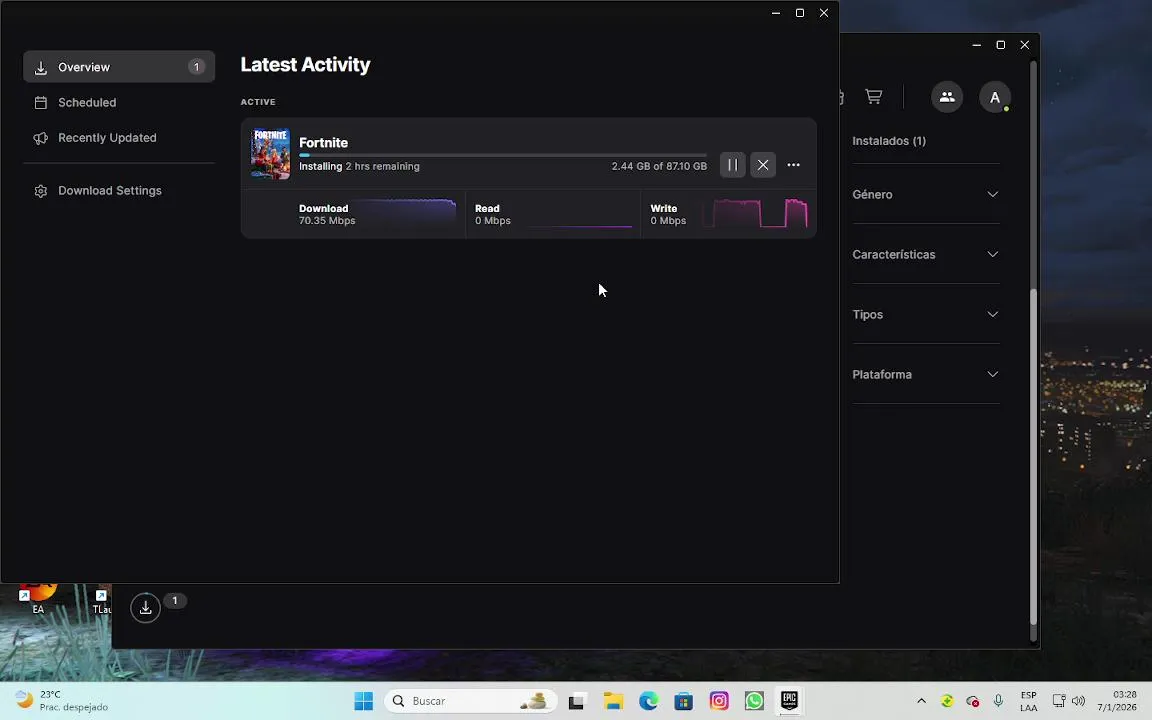1152x720 pixels.
Task: Pause the Fortnite installation
Action: (x=732, y=165)
